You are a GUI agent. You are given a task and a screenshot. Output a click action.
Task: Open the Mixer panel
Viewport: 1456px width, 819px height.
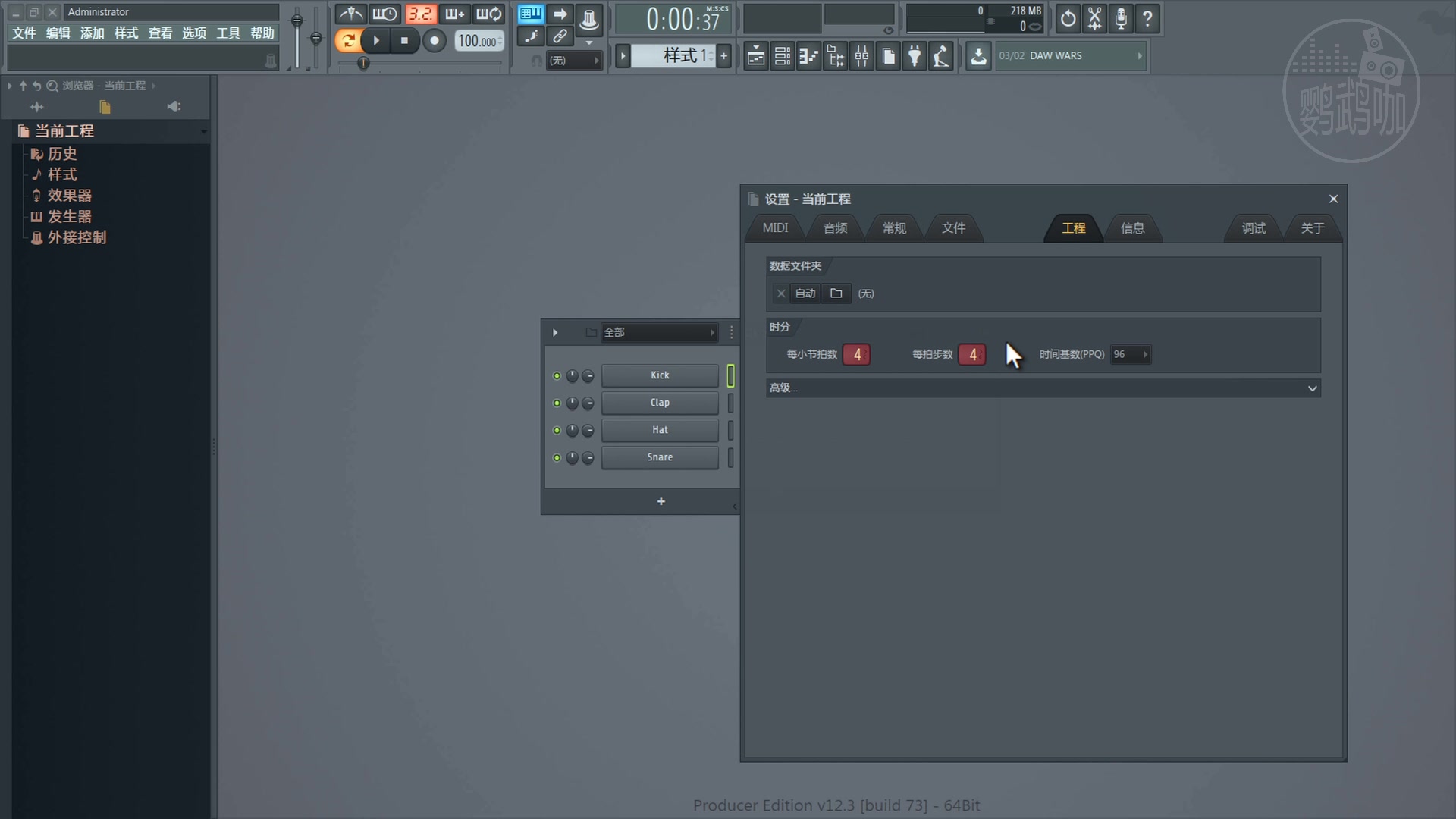point(861,56)
